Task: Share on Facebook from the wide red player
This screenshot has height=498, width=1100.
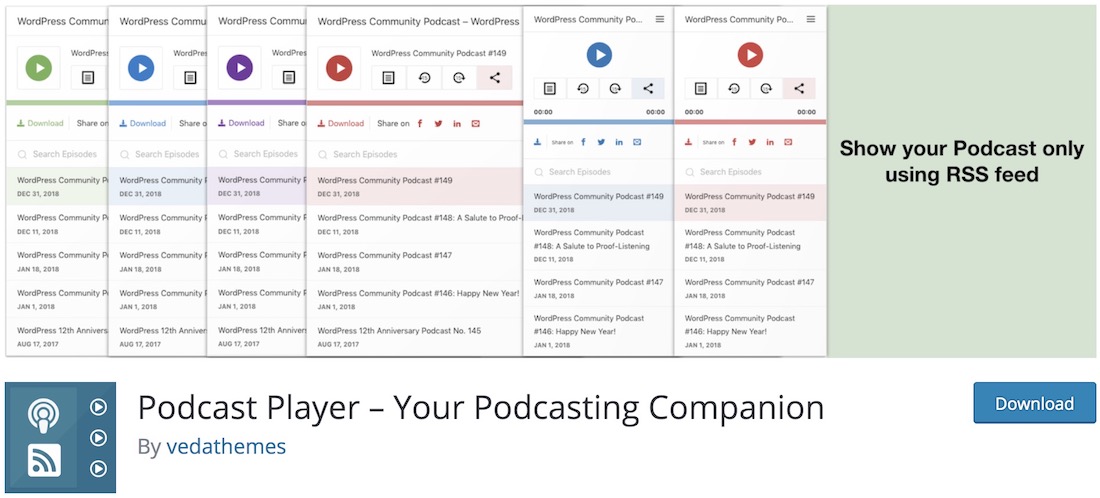Action: [x=420, y=123]
